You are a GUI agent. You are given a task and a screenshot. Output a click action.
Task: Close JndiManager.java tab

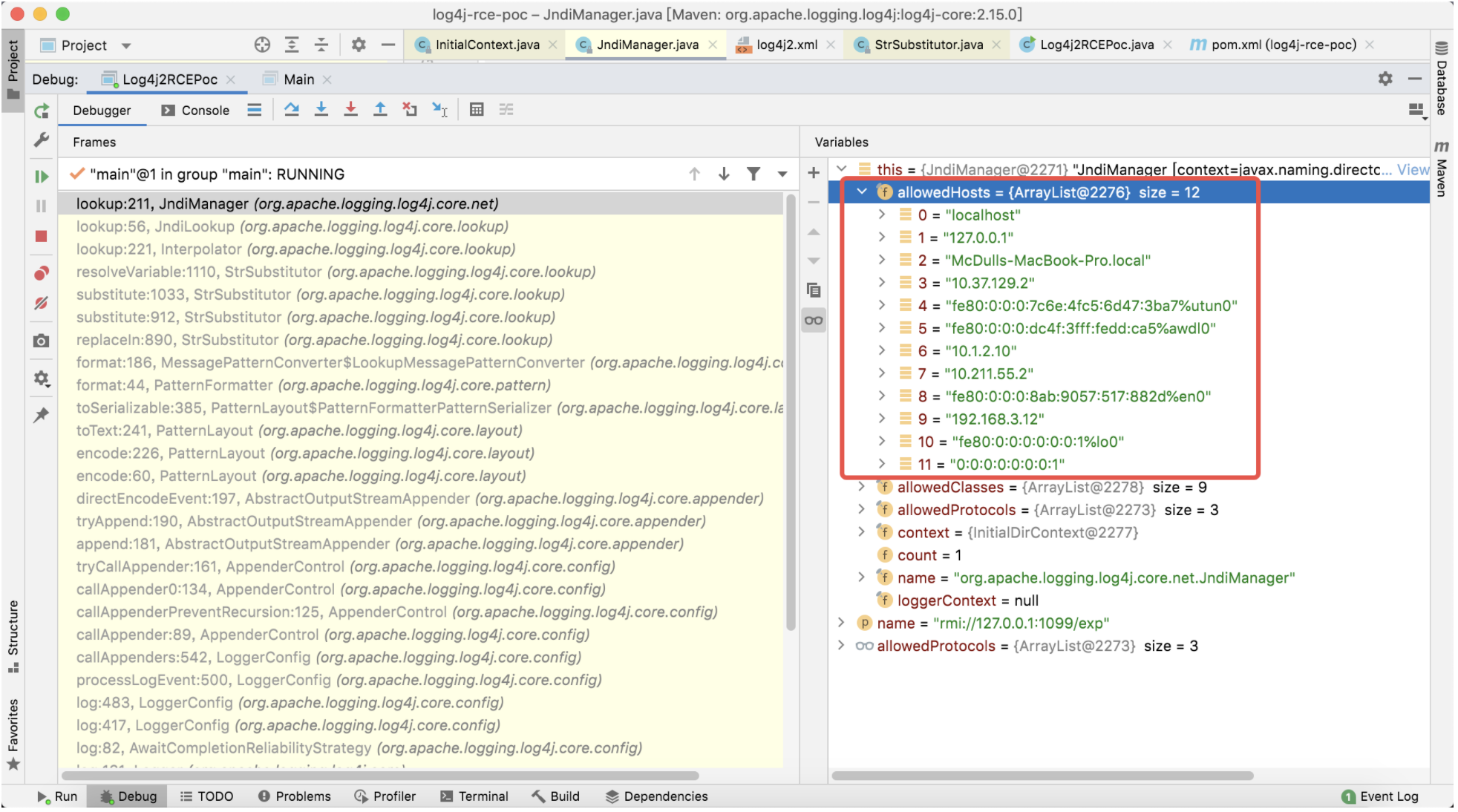(x=713, y=45)
